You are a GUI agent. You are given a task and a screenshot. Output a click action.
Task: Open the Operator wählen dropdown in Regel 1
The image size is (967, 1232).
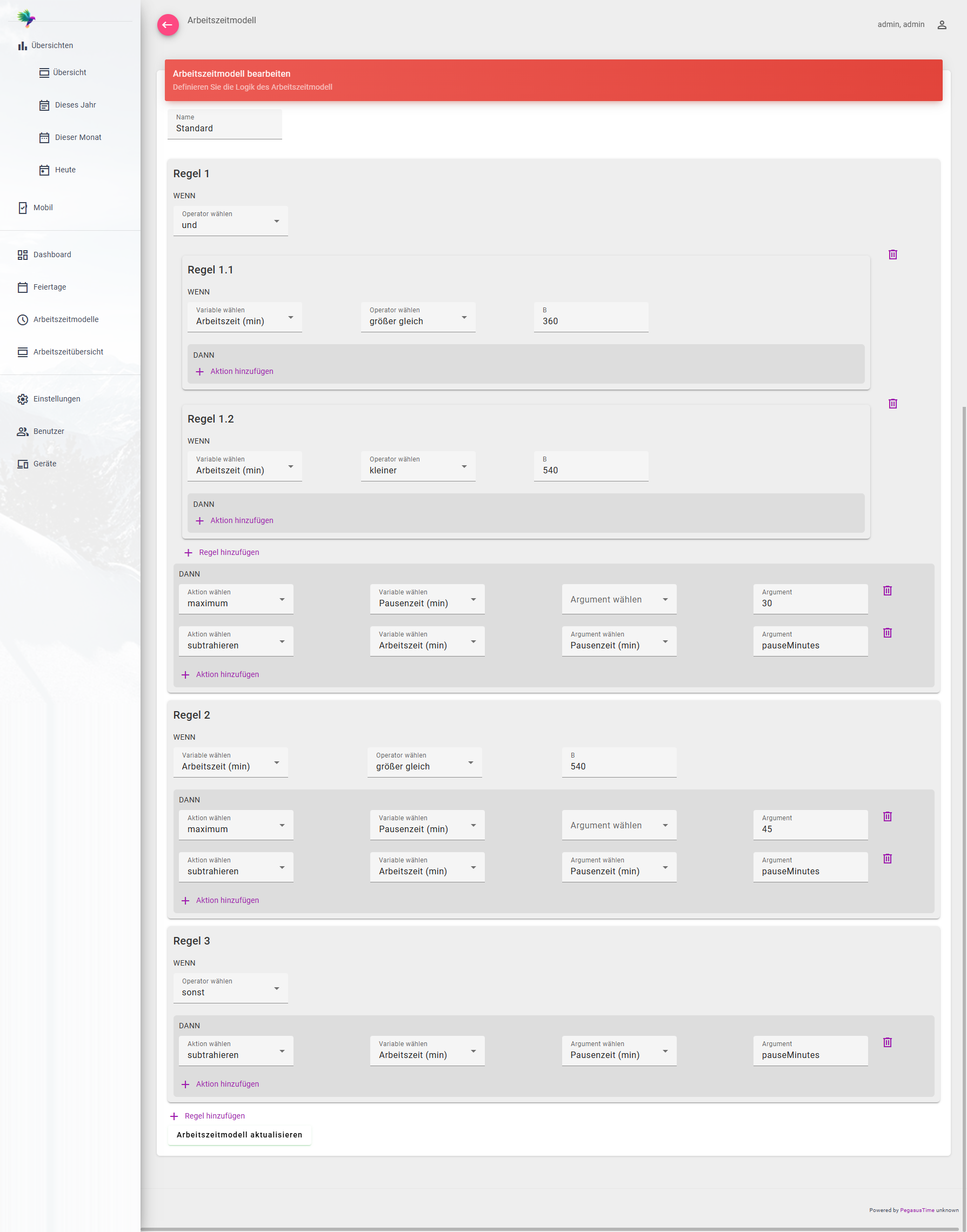276,220
